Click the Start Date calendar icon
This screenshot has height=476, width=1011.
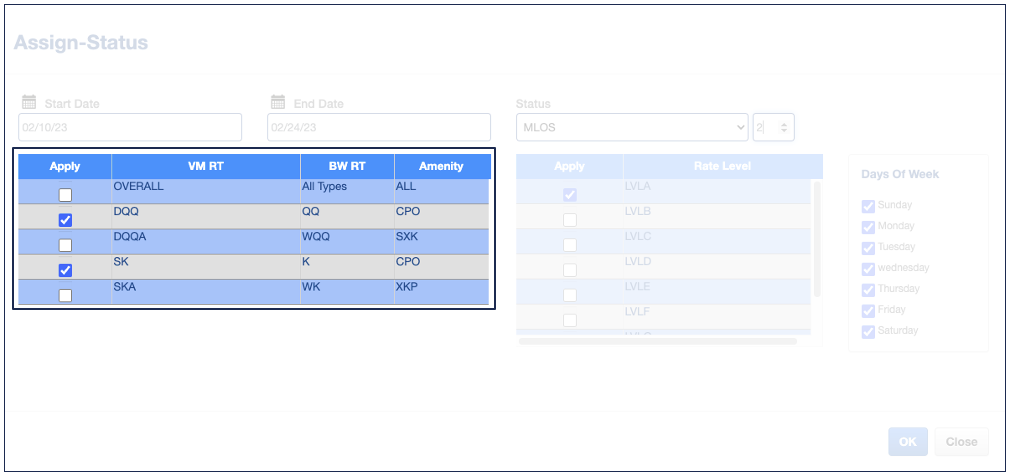(x=29, y=102)
